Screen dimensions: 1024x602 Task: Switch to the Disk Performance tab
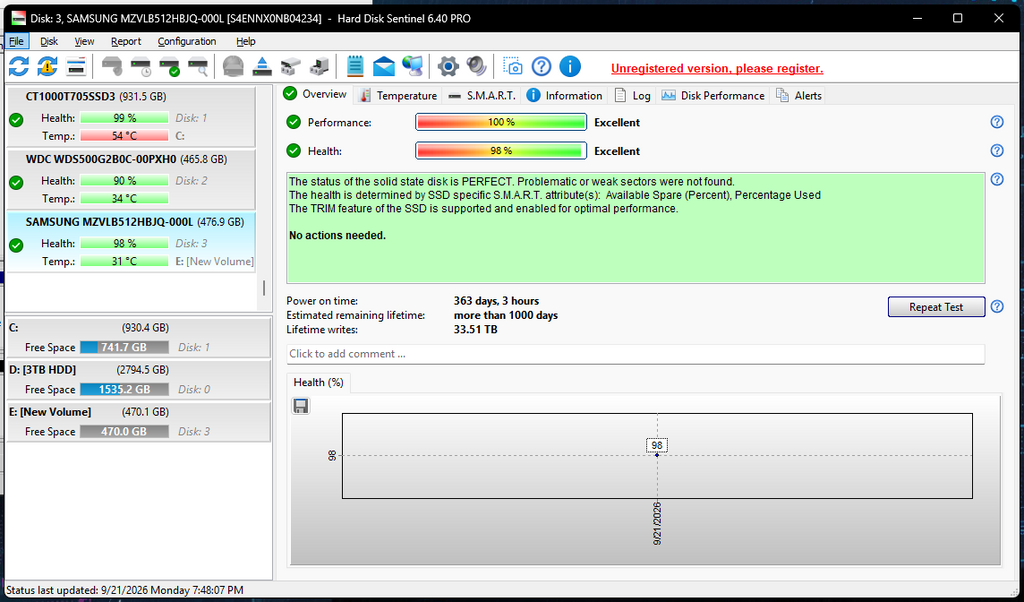(x=712, y=95)
